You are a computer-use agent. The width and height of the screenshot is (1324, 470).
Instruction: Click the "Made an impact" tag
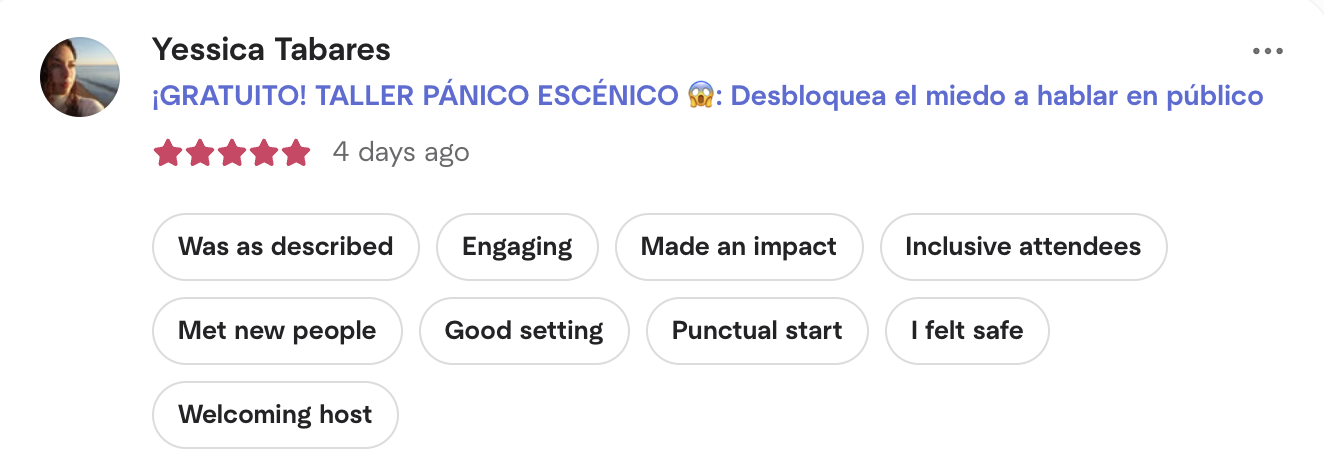[x=739, y=247]
